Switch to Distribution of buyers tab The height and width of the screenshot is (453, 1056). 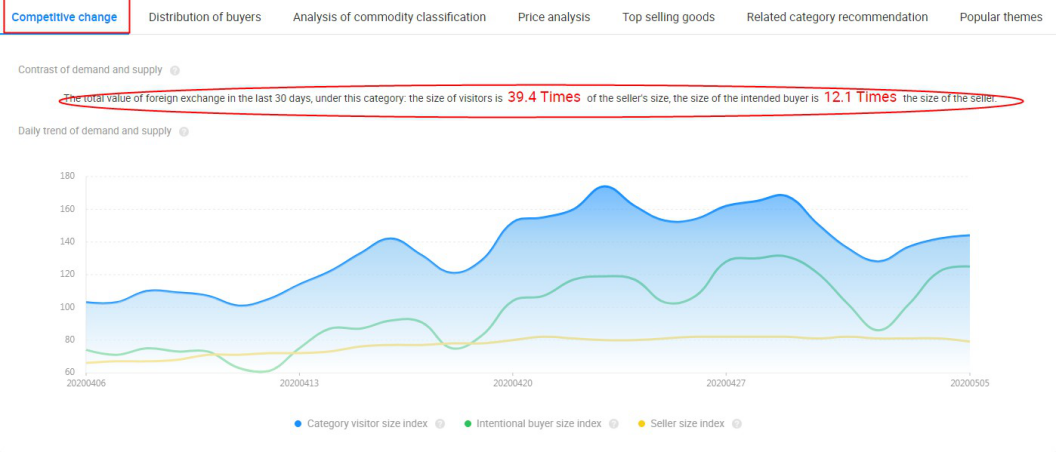pos(205,17)
